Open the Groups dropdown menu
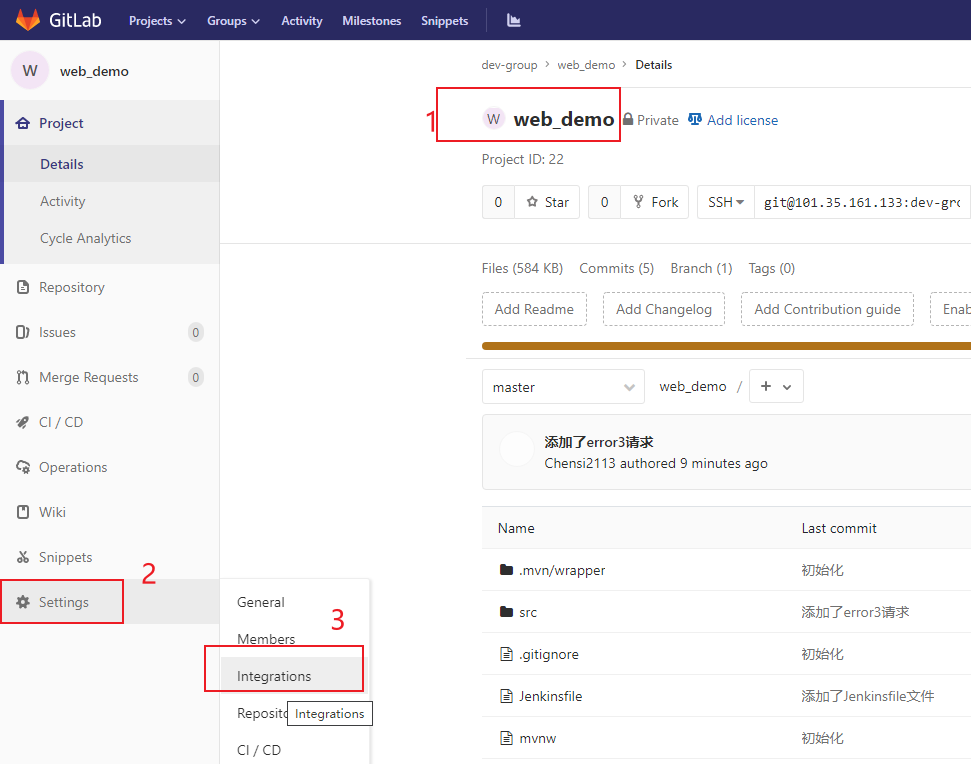The height and width of the screenshot is (764, 971). (x=233, y=20)
